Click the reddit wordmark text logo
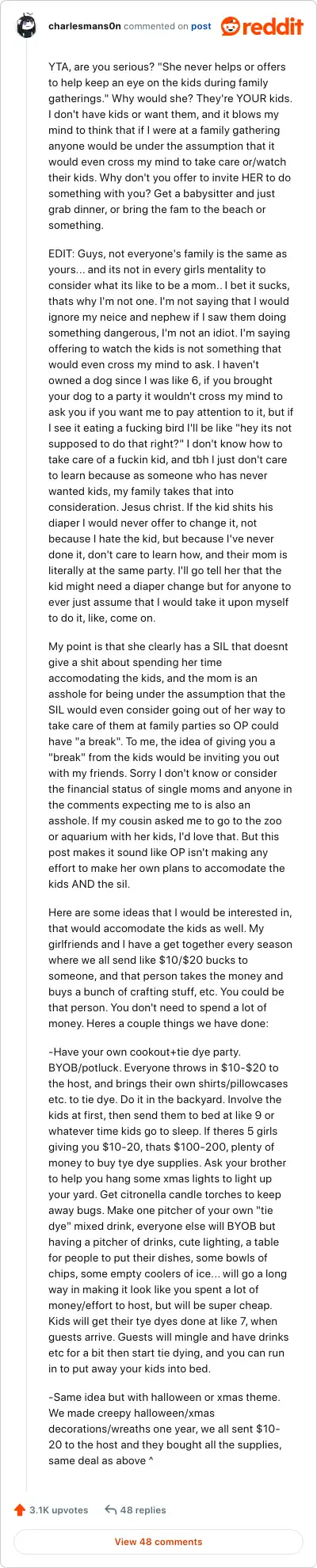 tap(275, 27)
